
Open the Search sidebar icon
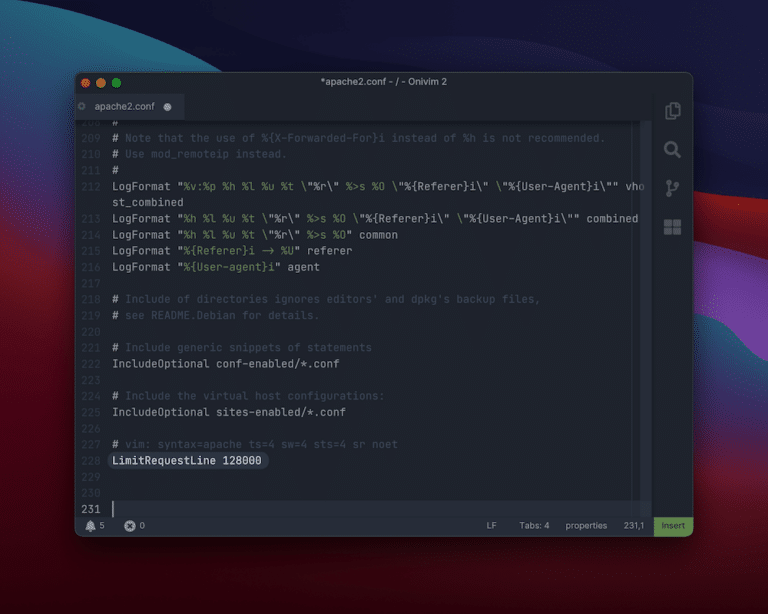click(x=672, y=150)
